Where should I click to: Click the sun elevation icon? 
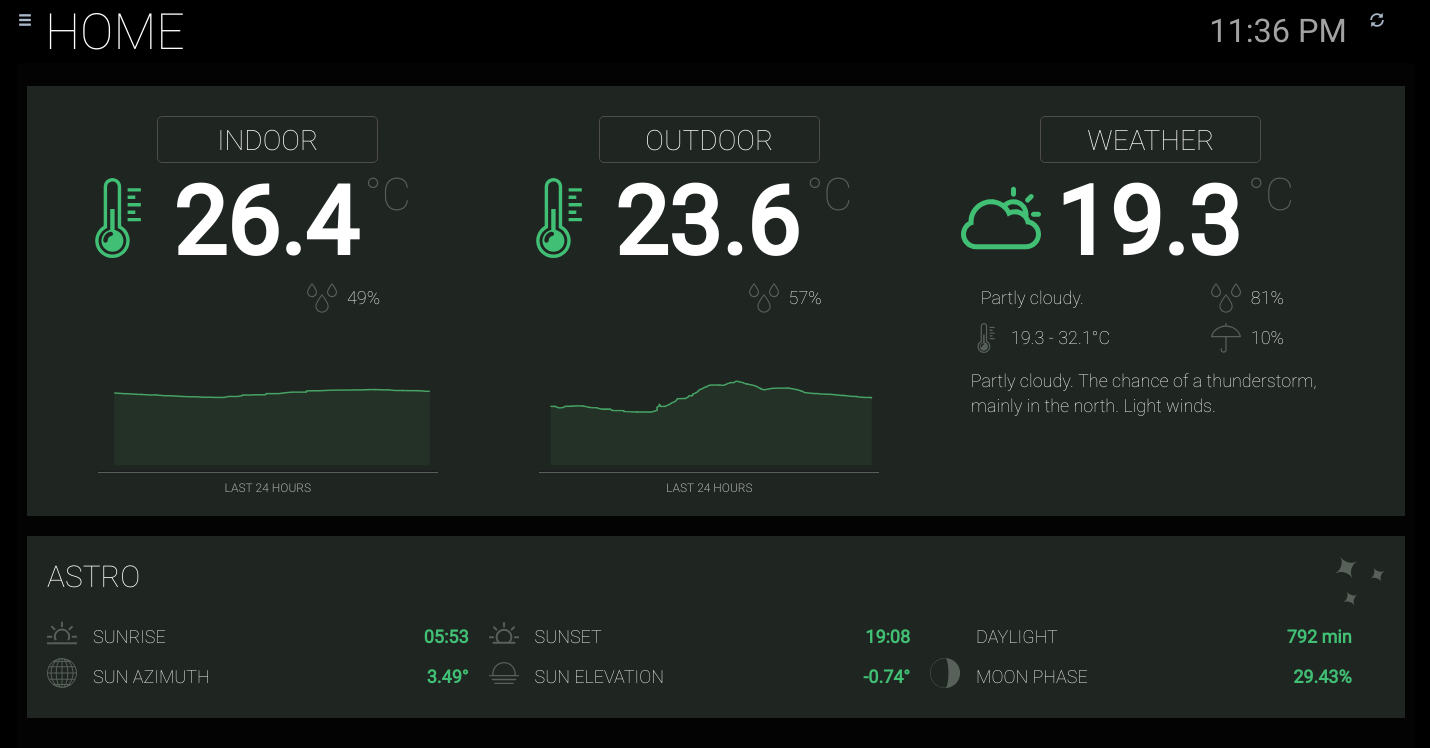coord(504,673)
